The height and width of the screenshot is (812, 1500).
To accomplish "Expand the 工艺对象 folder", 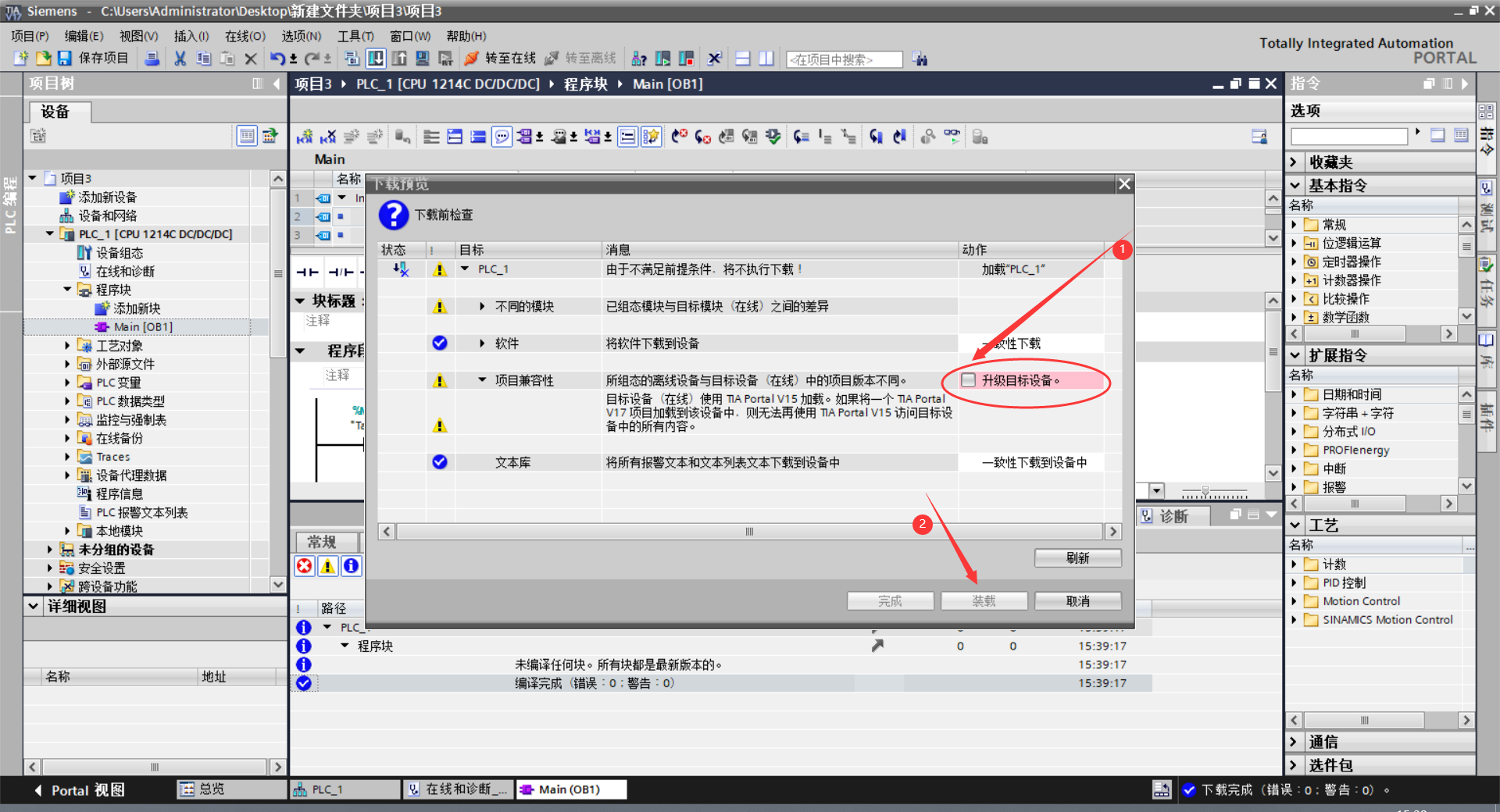I will [x=67, y=345].
